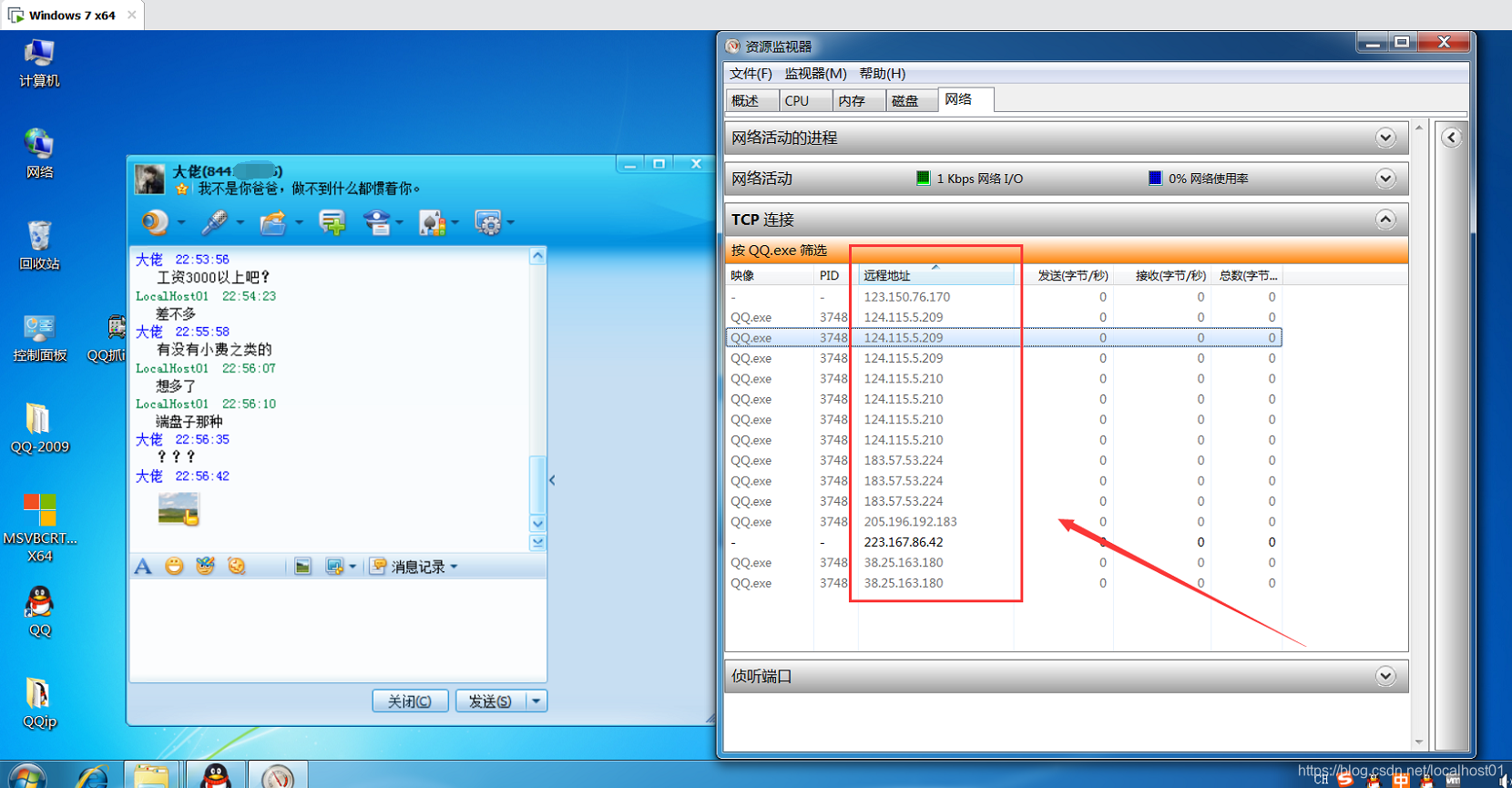Screen dimensions: 1512x788
Task: Click the police hat report icon
Action: (376, 221)
